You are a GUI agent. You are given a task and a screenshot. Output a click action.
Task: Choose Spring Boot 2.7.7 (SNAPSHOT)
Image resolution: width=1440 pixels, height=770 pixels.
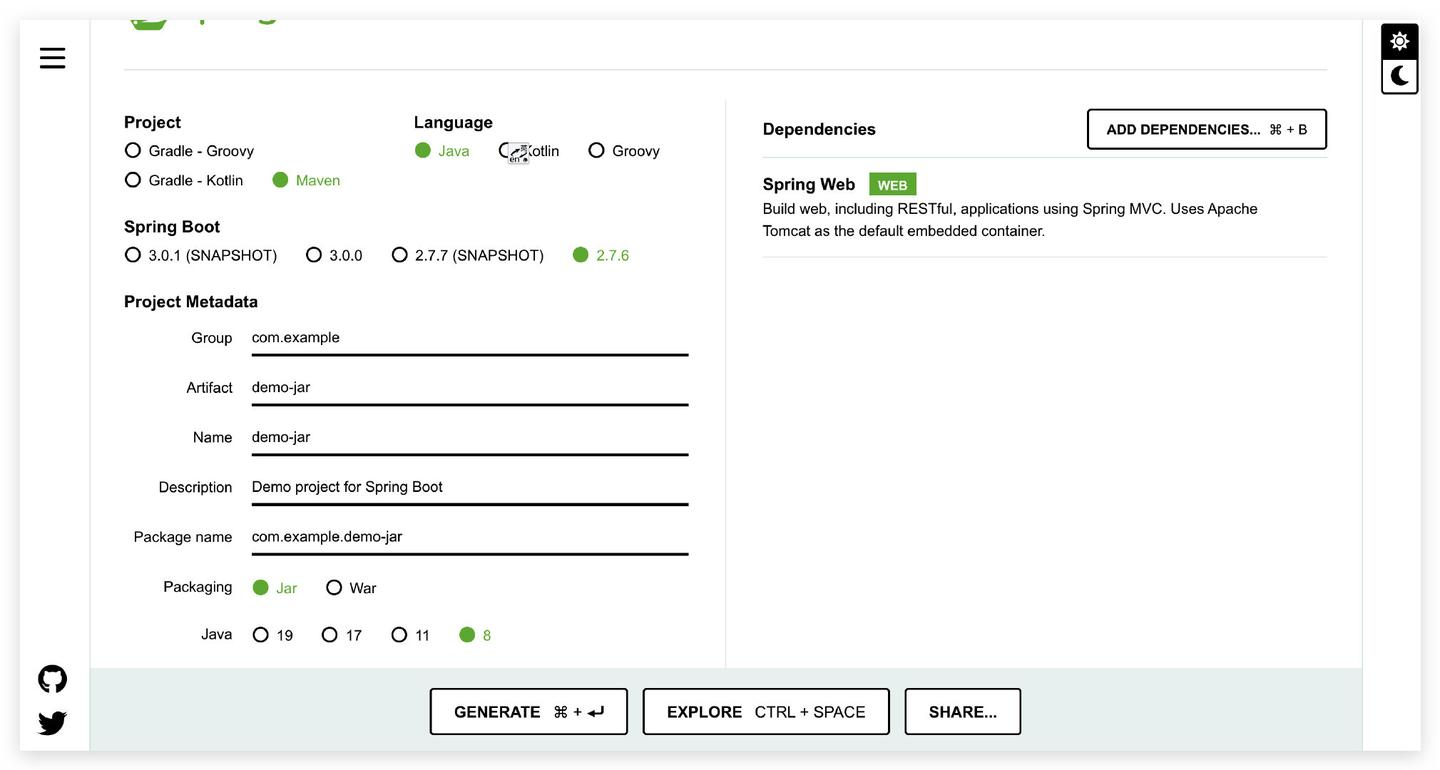[400, 255]
